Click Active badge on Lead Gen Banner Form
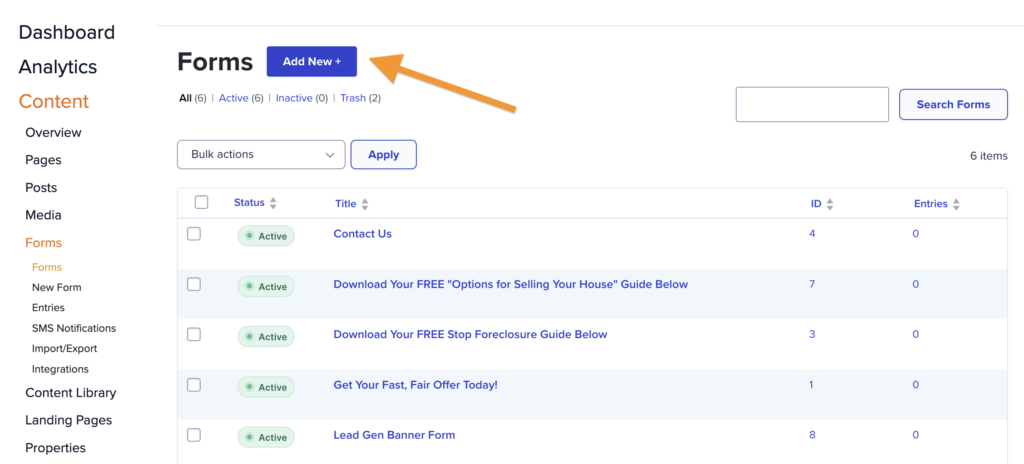The height and width of the screenshot is (464, 1024). [266, 437]
